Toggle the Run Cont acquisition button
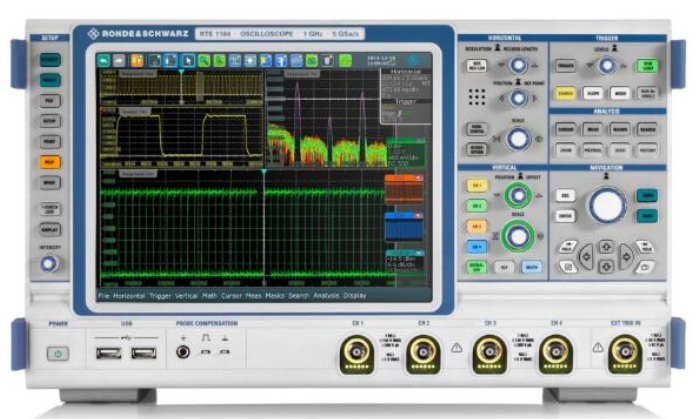The height and width of the screenshot is (419, 698). 646,66
